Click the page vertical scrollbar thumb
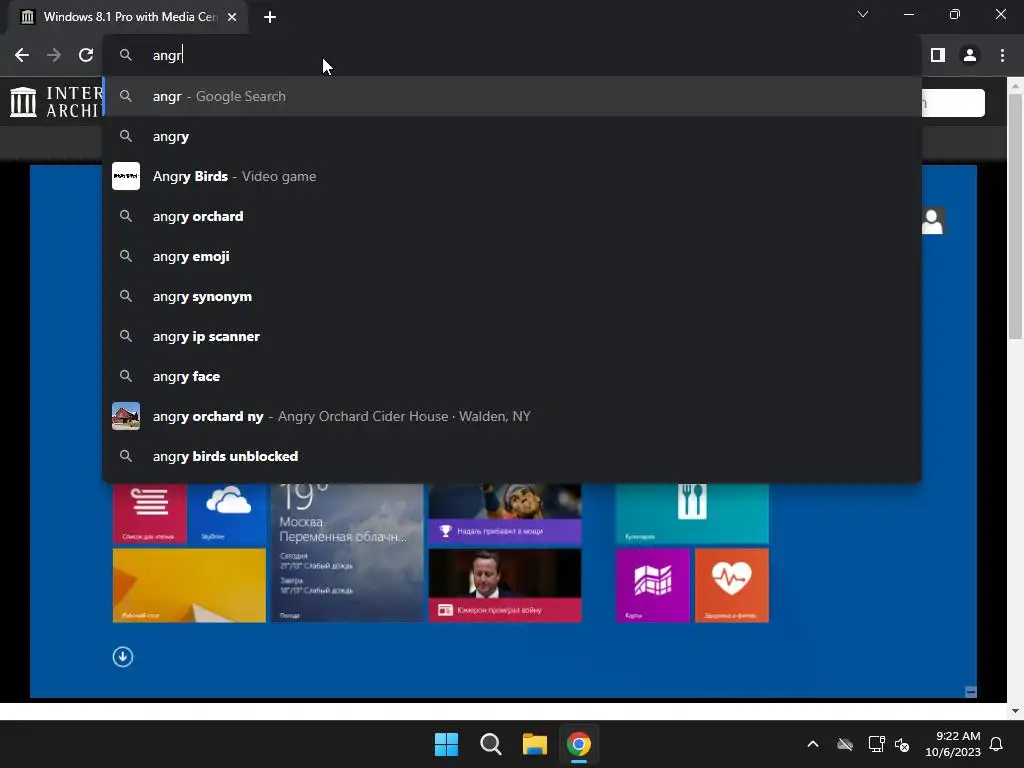Viewport: 1024px width, 768px height. pyautogui.click(x=1015, y=217)
